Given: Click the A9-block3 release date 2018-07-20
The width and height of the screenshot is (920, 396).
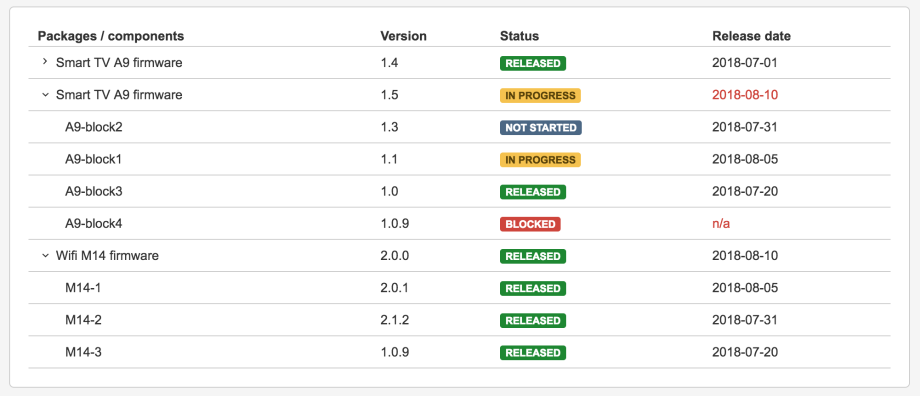Looking at the screenshot, I should pyautogui.click(x=745, y=191).
